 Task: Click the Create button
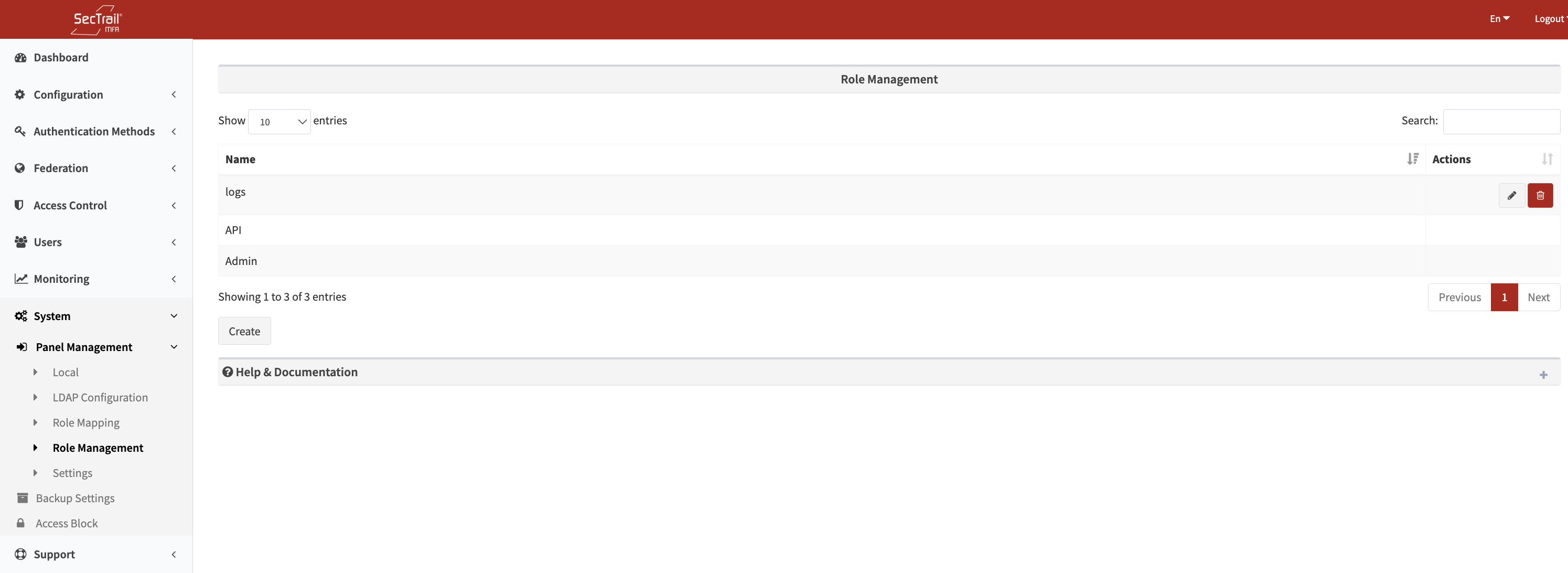244,331
